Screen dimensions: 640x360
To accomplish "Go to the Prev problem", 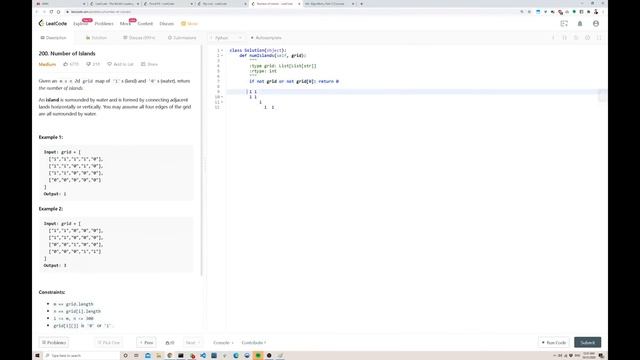I will coord(146,342).
